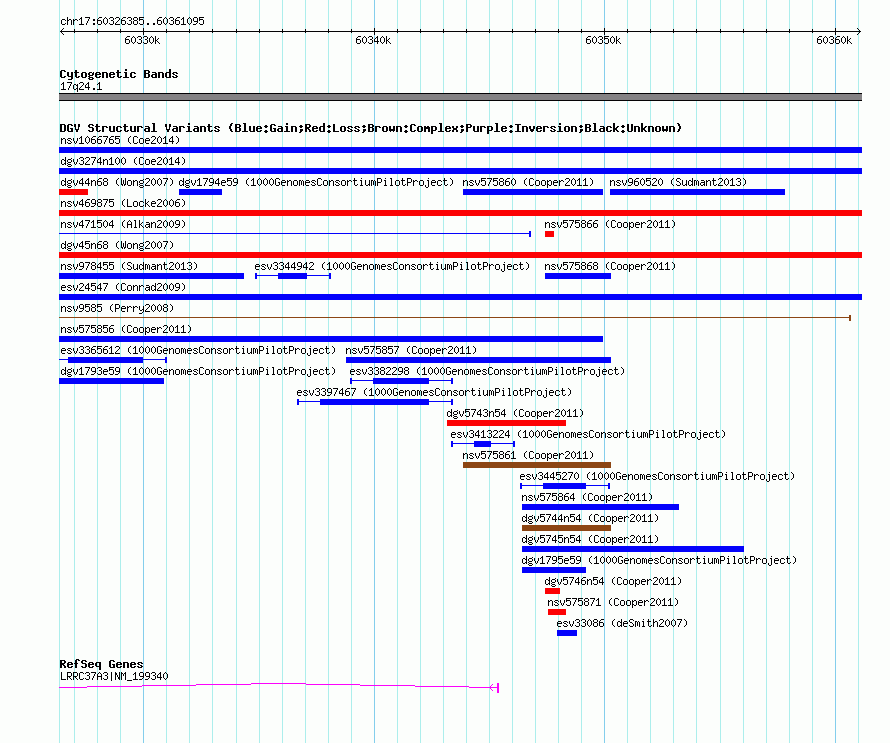
Task: Click the 17q24.1 cytogenetic band bar
Action: click(x=460, y=97)
